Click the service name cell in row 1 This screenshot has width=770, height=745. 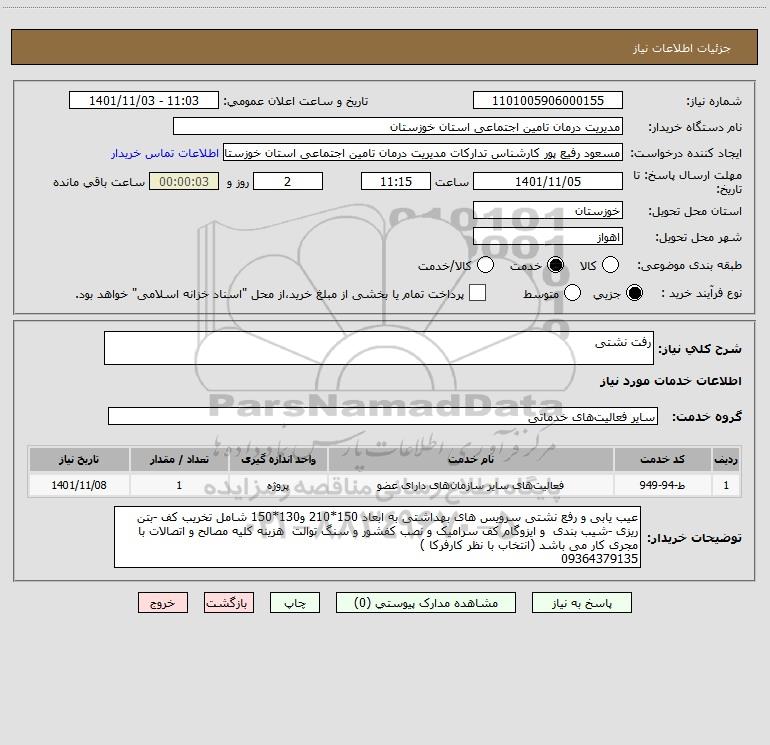471,485
